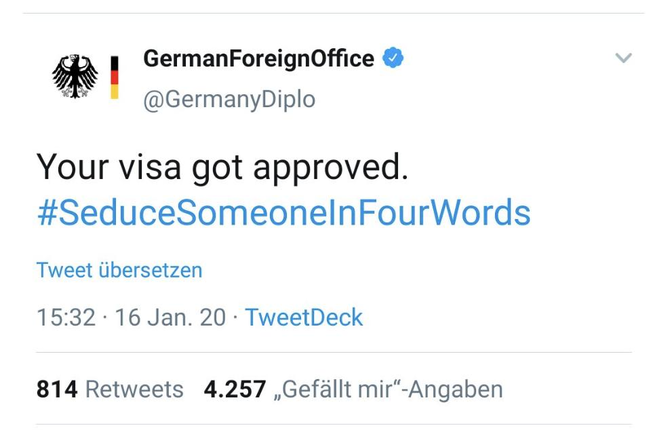
Task: Open the TweetDeck source link
Action: (304, 318)
